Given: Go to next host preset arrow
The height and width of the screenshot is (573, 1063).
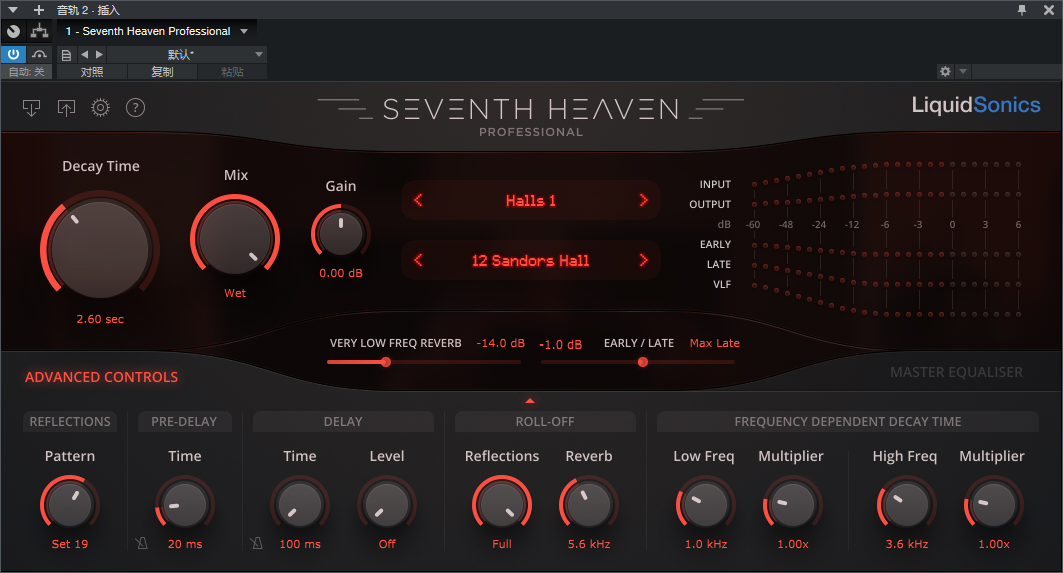Looking at the screenshot, I should point(99,54).
